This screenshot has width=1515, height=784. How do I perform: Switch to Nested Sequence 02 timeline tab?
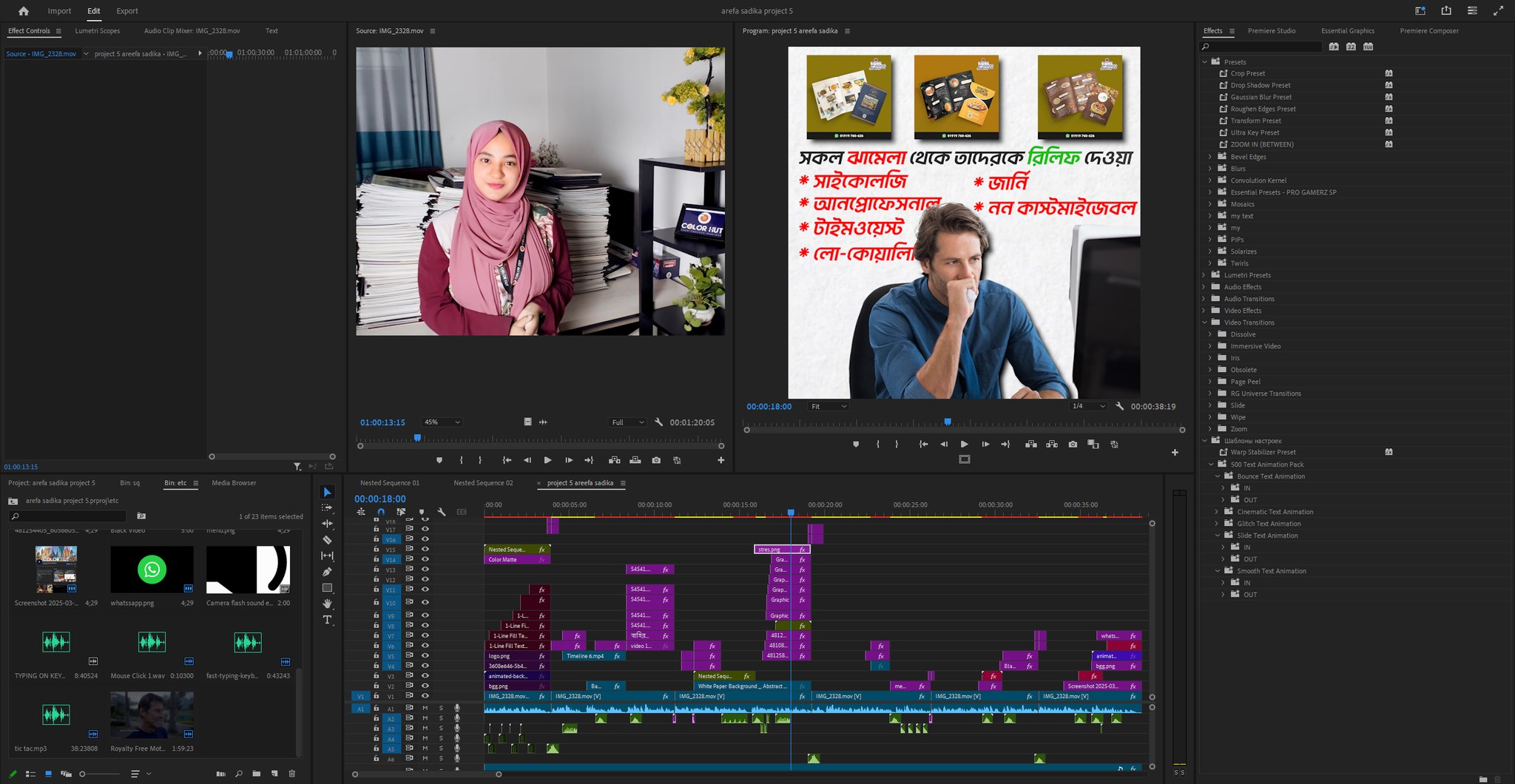(x=483, y=483)
